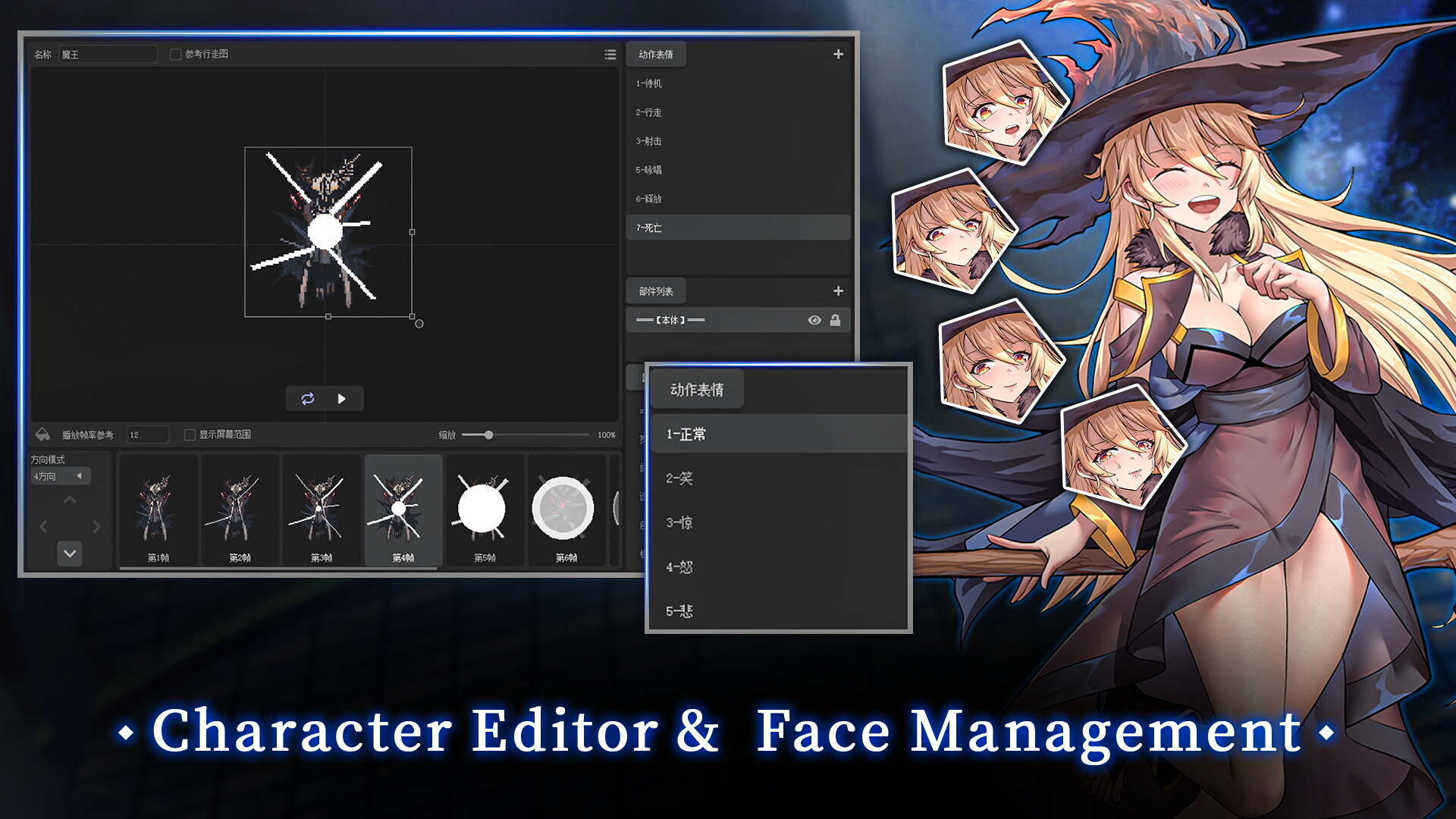Toggle the lock icon on 本体 part

pyautogui.click(x=835, y=320)
